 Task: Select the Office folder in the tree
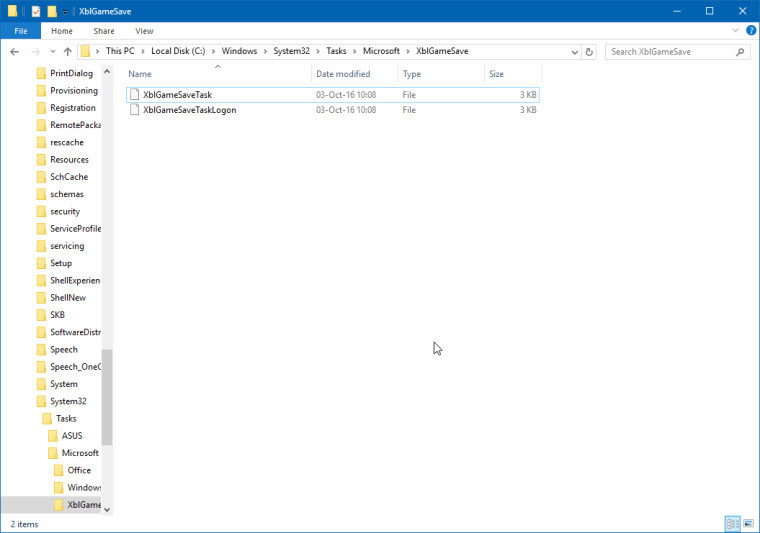79,470
